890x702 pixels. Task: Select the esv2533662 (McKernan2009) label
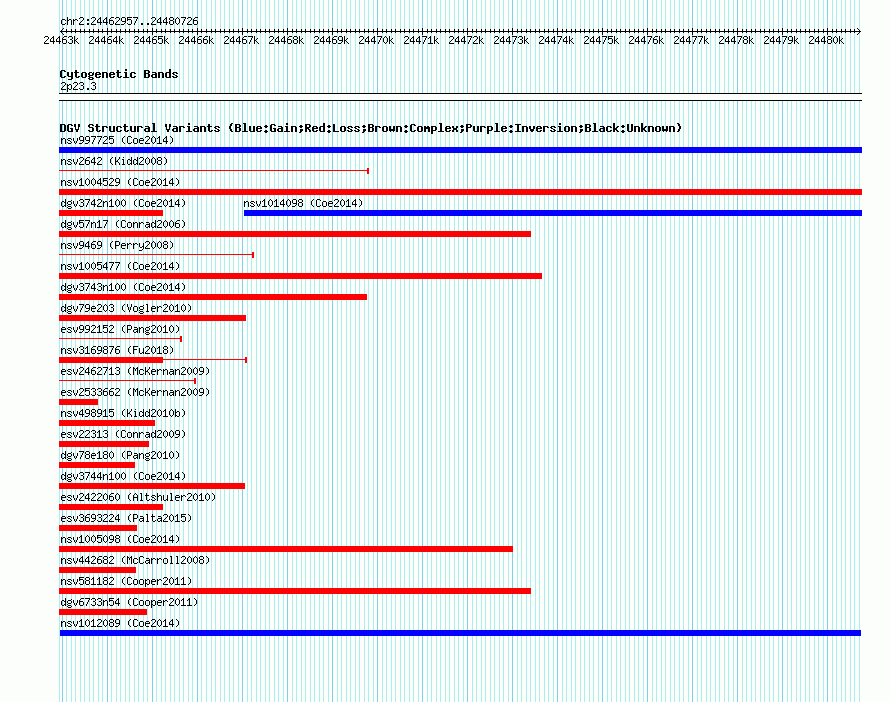[x=135, y=392]
